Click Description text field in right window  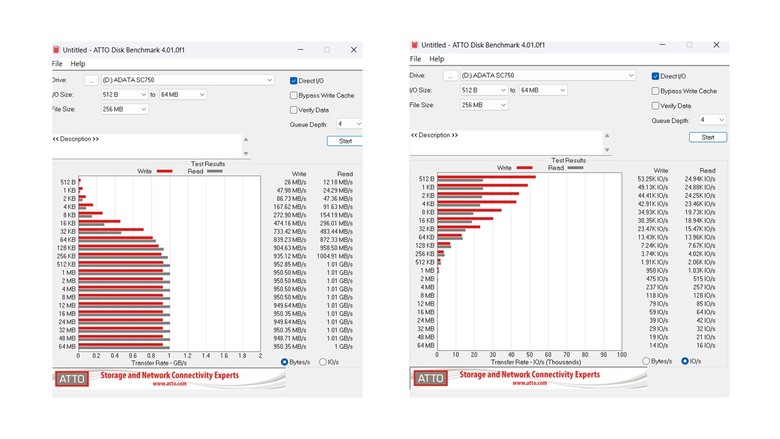[506, 142]
